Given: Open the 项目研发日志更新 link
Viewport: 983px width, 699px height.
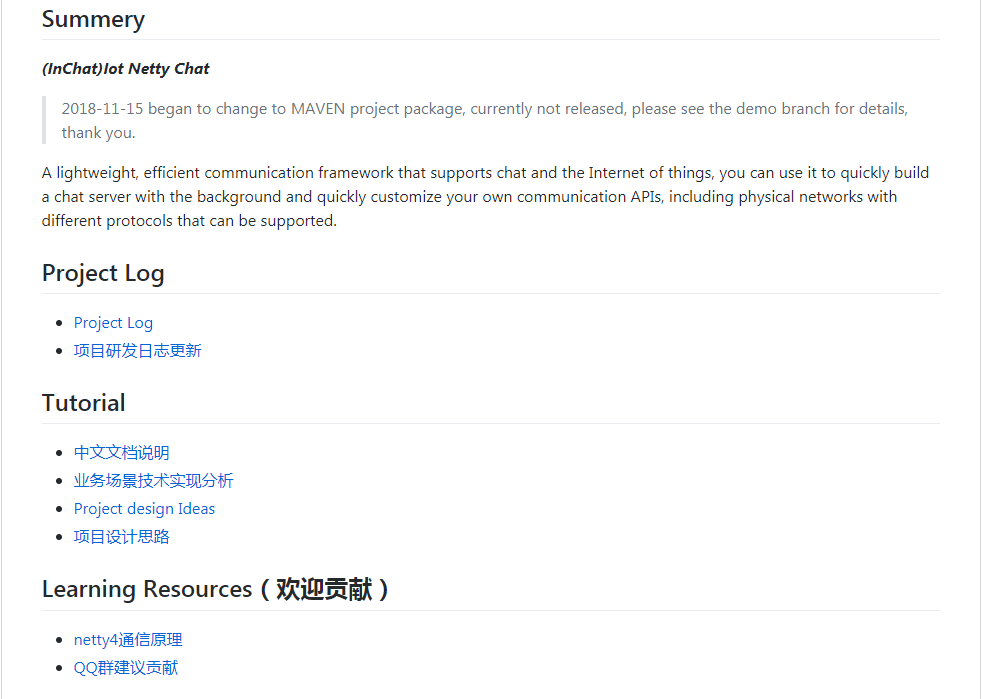Looking at the screenshot, I should coord(137,351).
